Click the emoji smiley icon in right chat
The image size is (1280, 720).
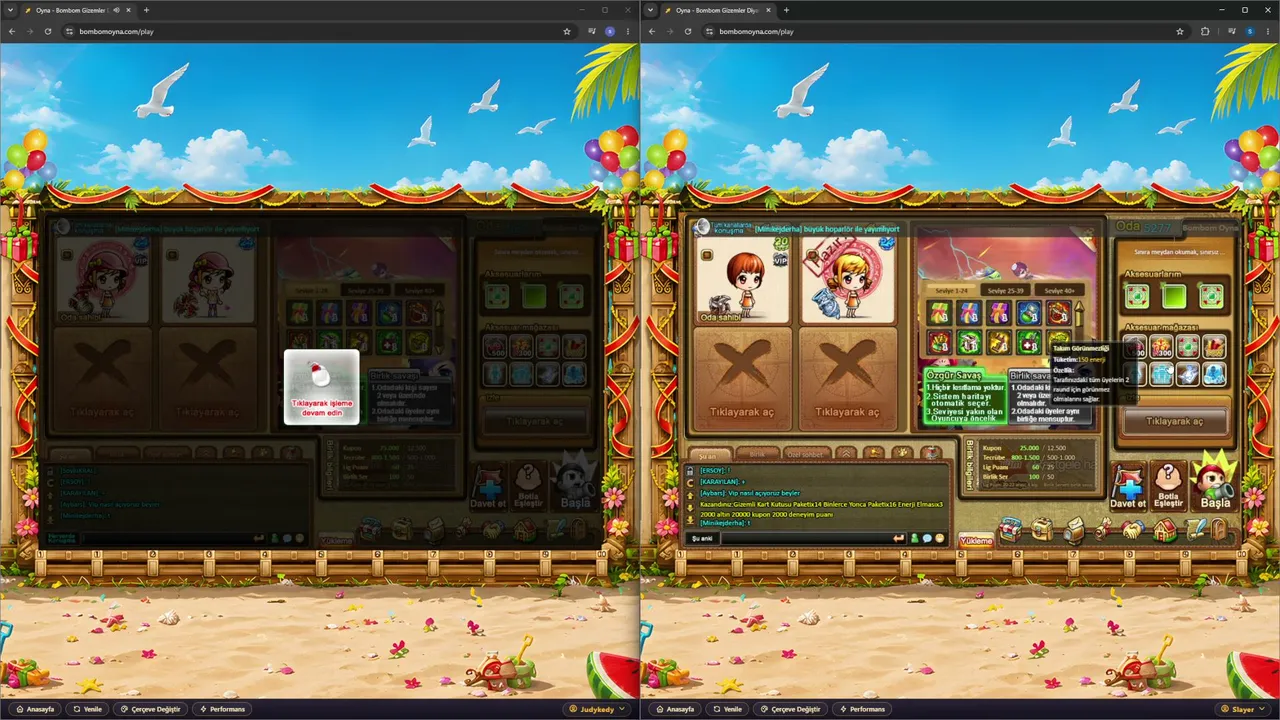[939, 539]
